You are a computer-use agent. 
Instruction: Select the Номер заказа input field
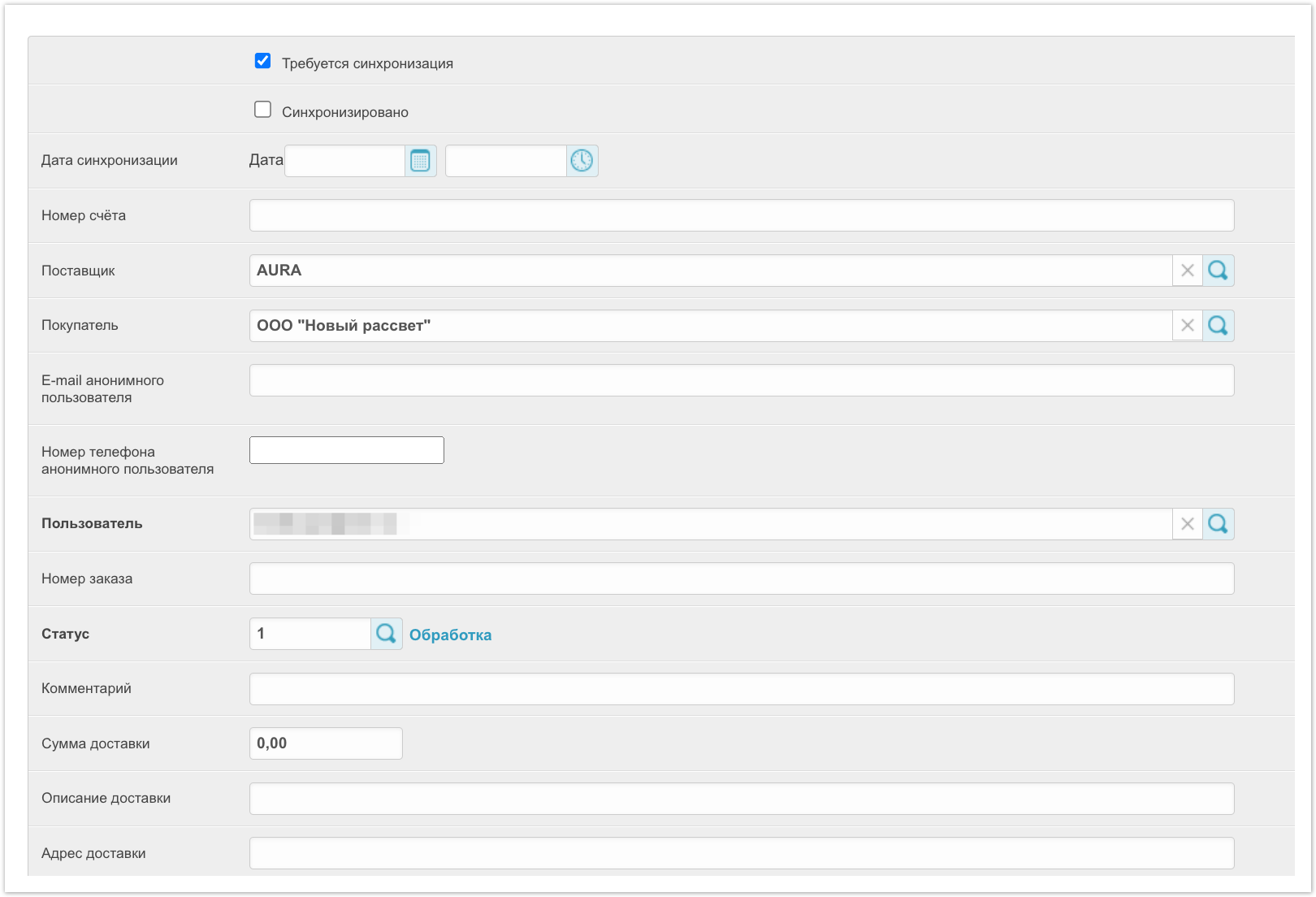[741, 578]
